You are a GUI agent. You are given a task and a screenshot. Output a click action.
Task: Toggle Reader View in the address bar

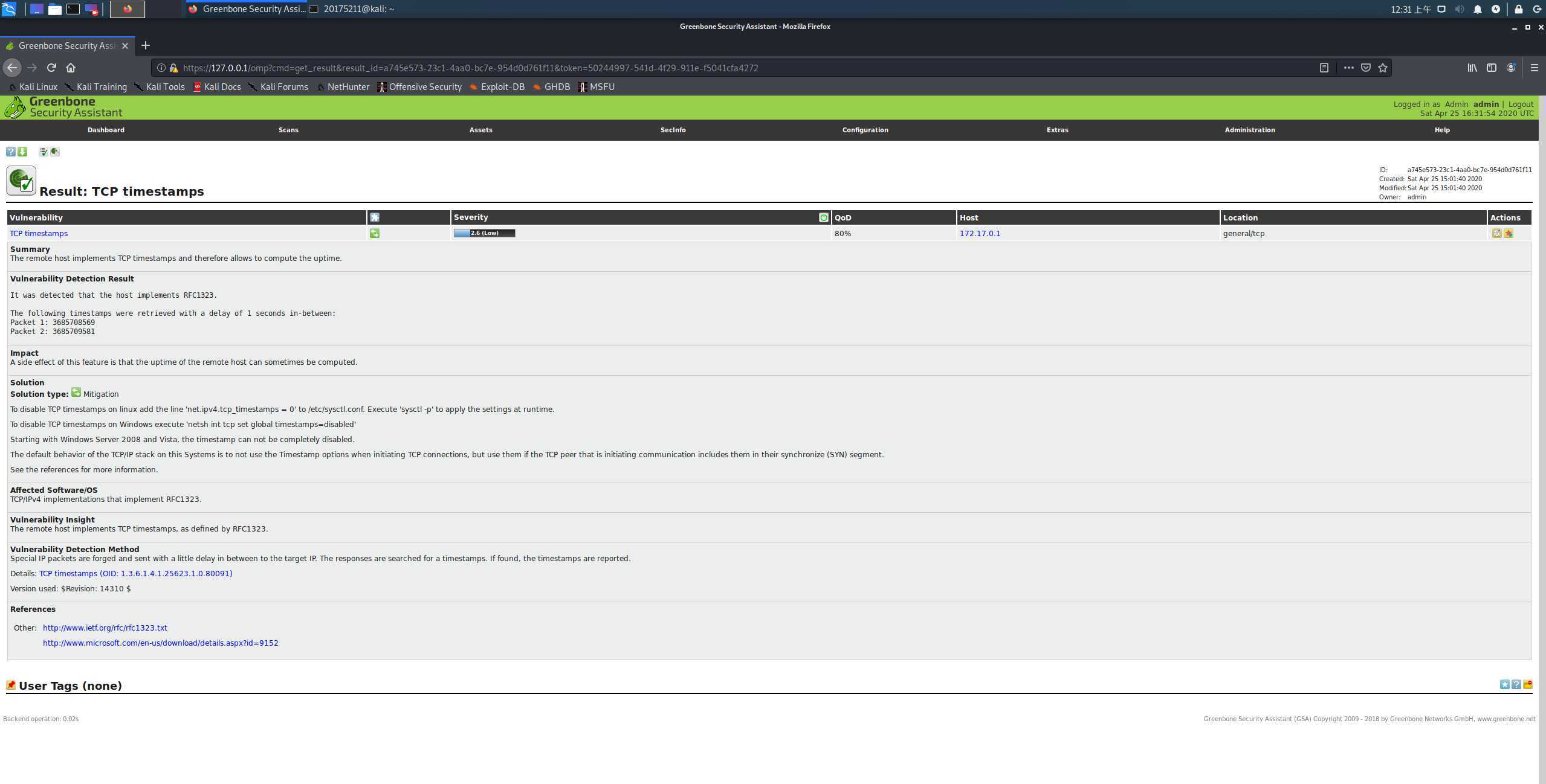[x=1324, y=68]
